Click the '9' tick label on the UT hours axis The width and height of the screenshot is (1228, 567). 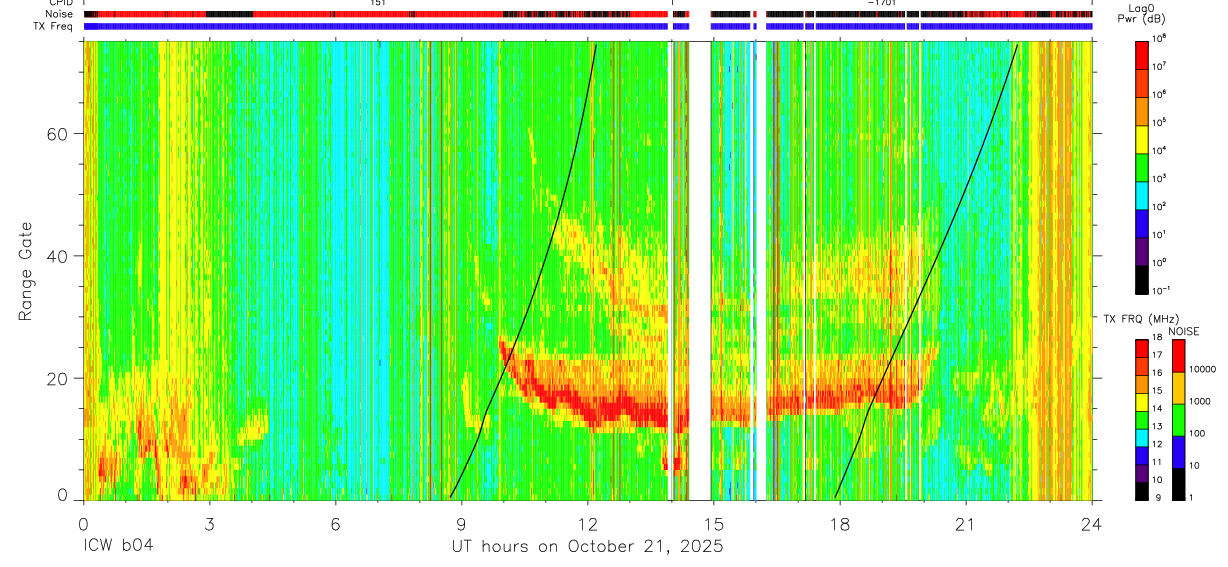pyautogui.click(x=461, y=522)
